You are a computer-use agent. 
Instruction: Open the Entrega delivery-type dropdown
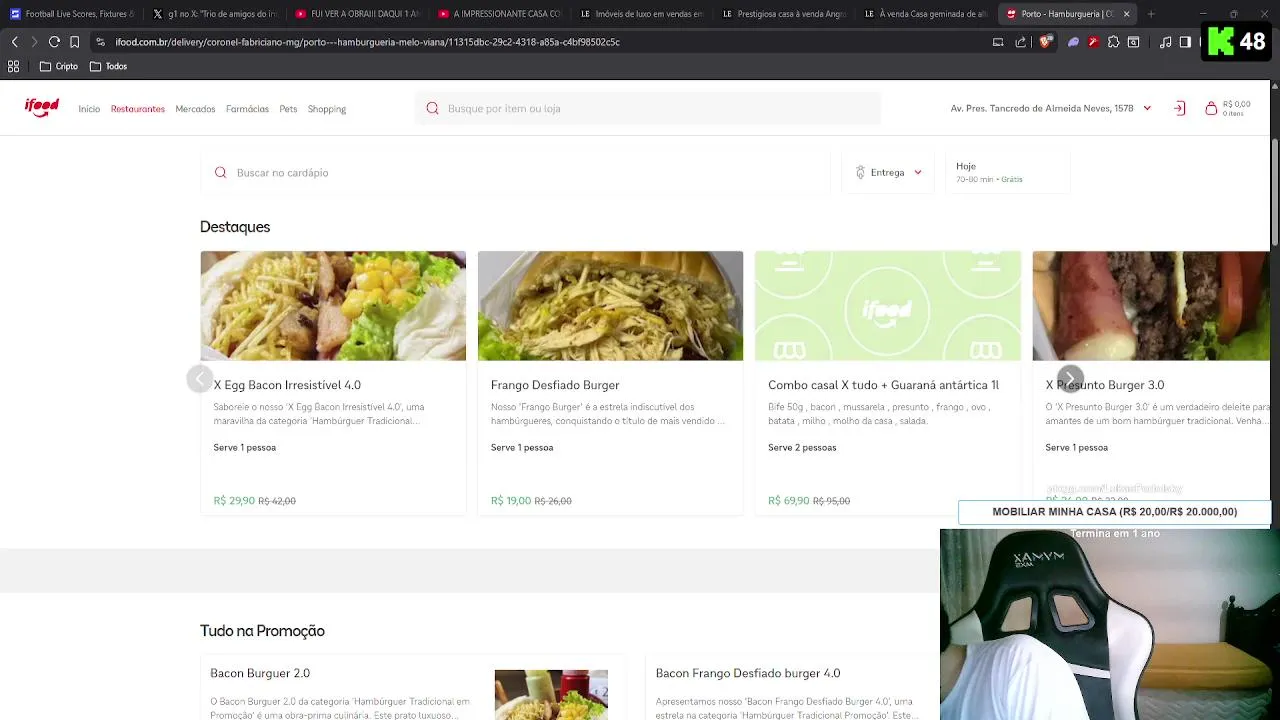888,173
